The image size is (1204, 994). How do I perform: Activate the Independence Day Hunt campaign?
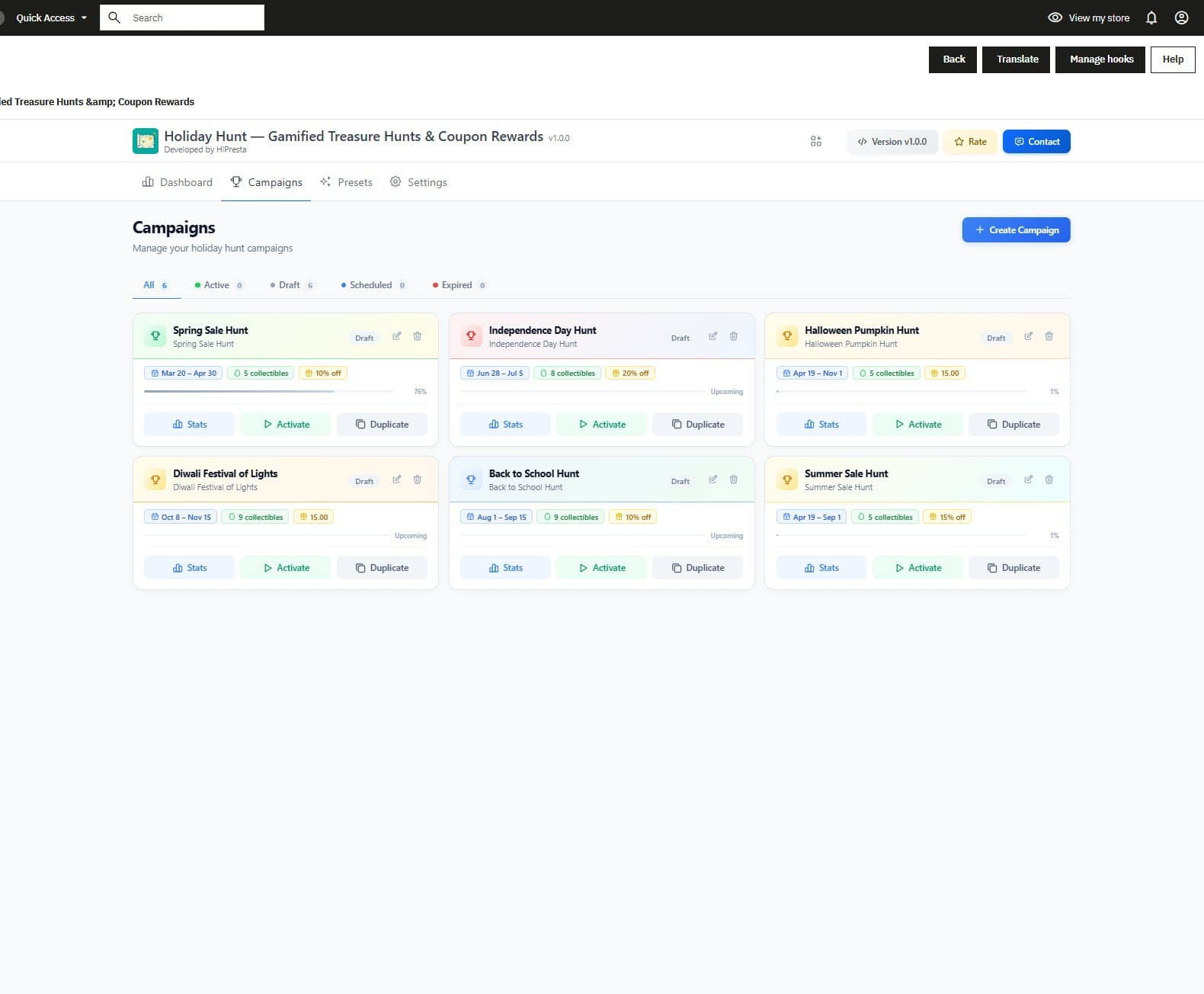pos(602,425)
